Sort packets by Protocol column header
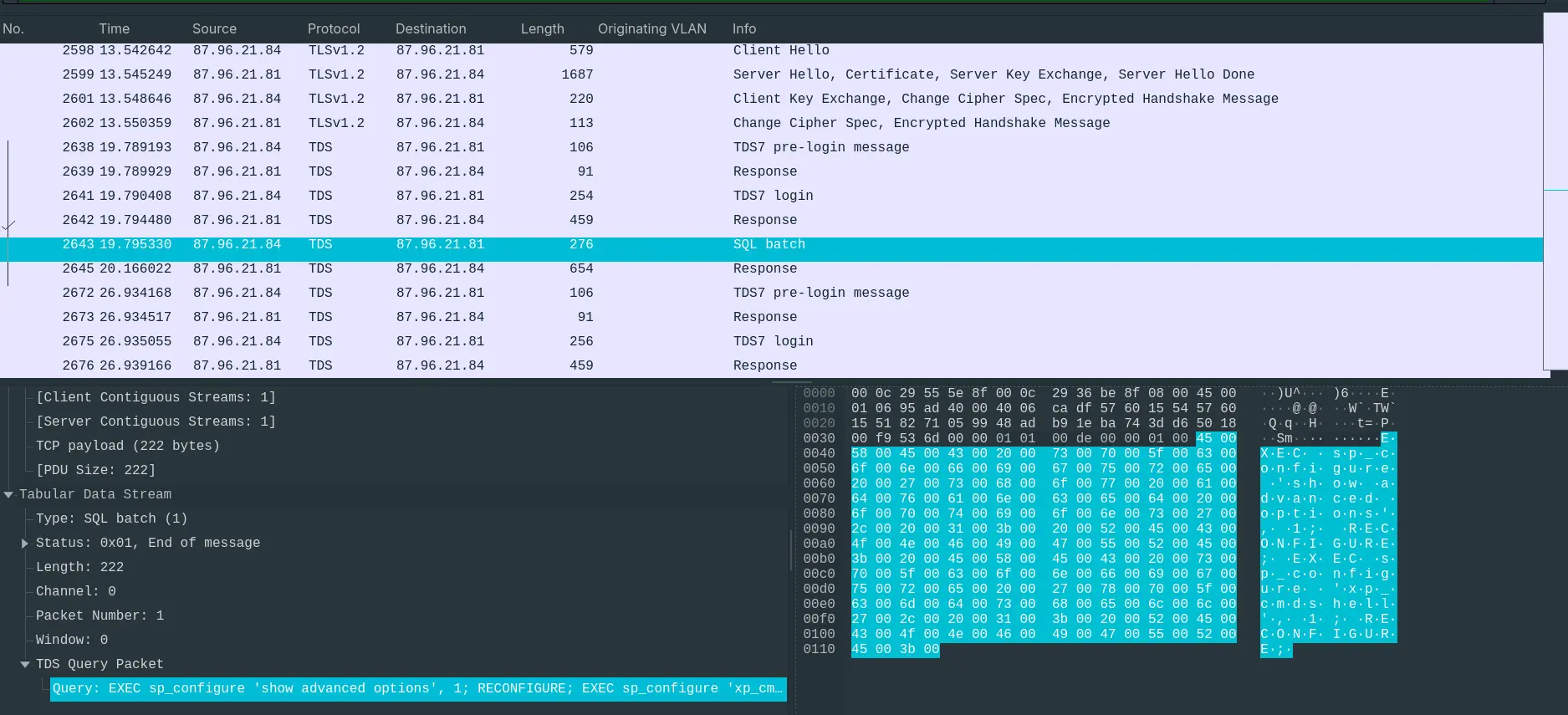Viewport: 1568px width, 715px height. click(333, 28)
